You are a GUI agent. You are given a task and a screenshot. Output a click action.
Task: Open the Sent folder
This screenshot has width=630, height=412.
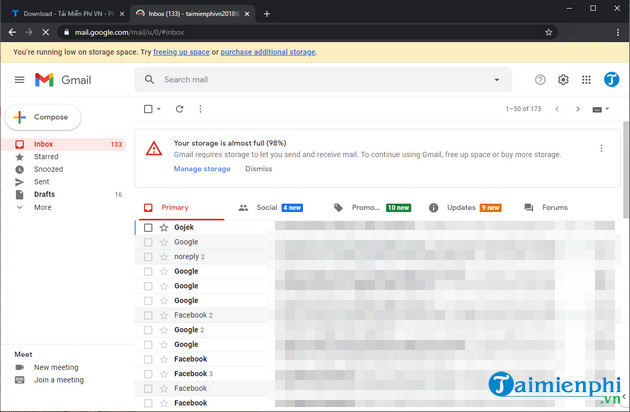click(x=64, y=182)
